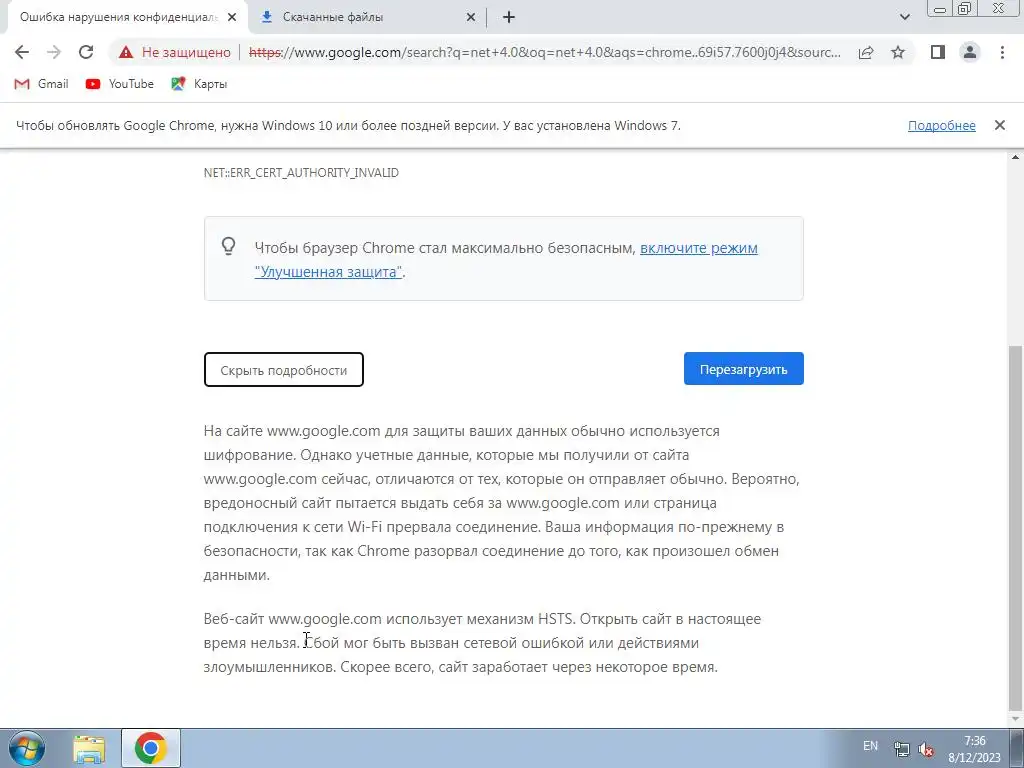
Task: Reload the page using toolbar refresh icon
Action: (86, 52)
